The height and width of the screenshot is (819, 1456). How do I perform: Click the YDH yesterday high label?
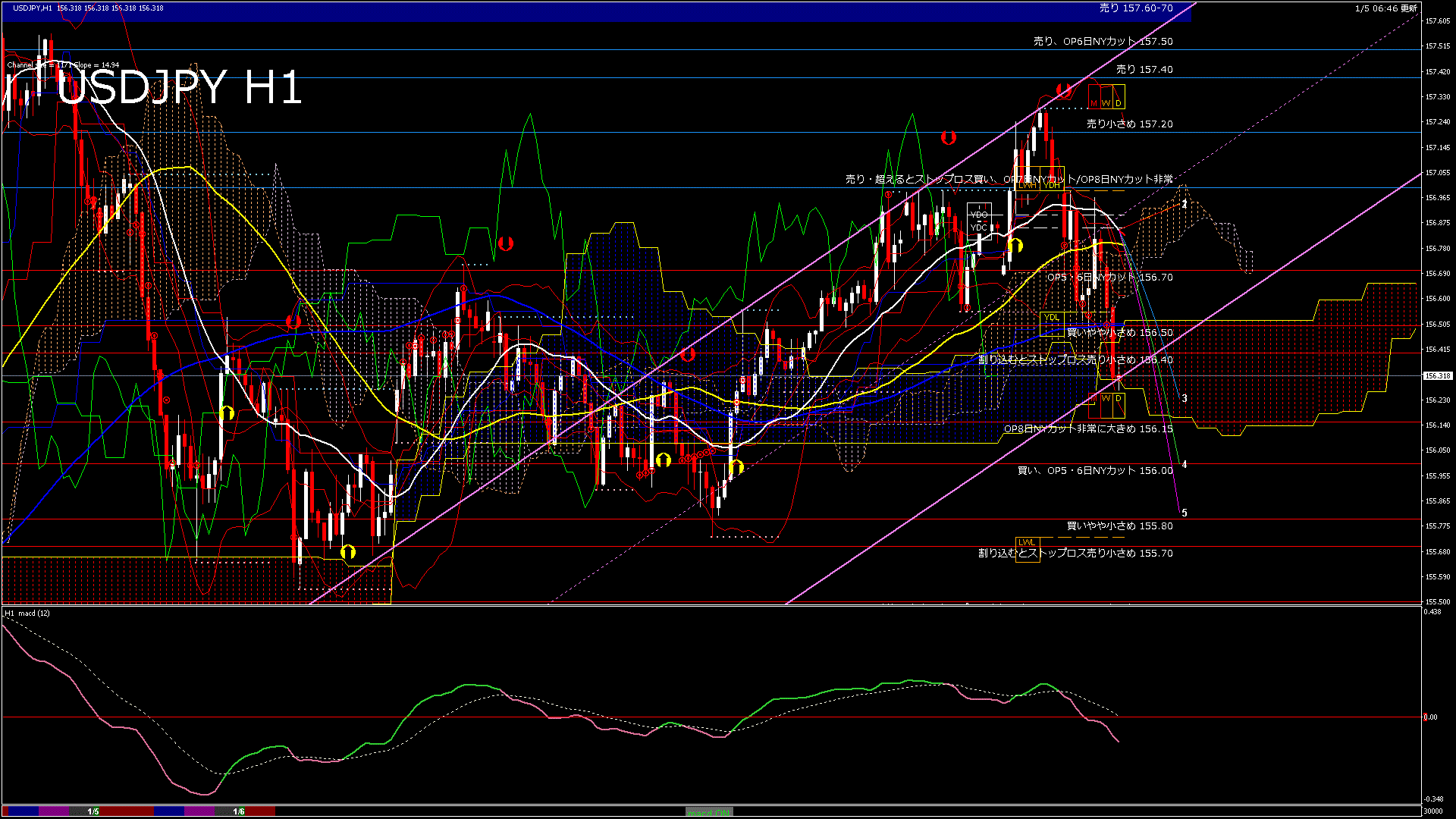click(x=1052, y=185)
